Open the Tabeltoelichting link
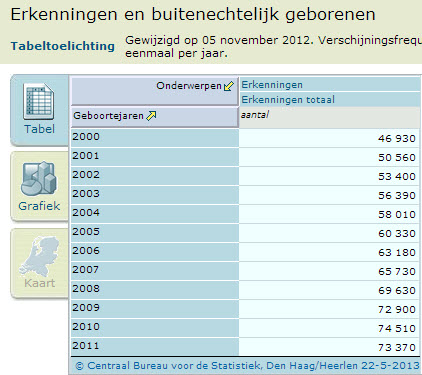 [63, 46]
